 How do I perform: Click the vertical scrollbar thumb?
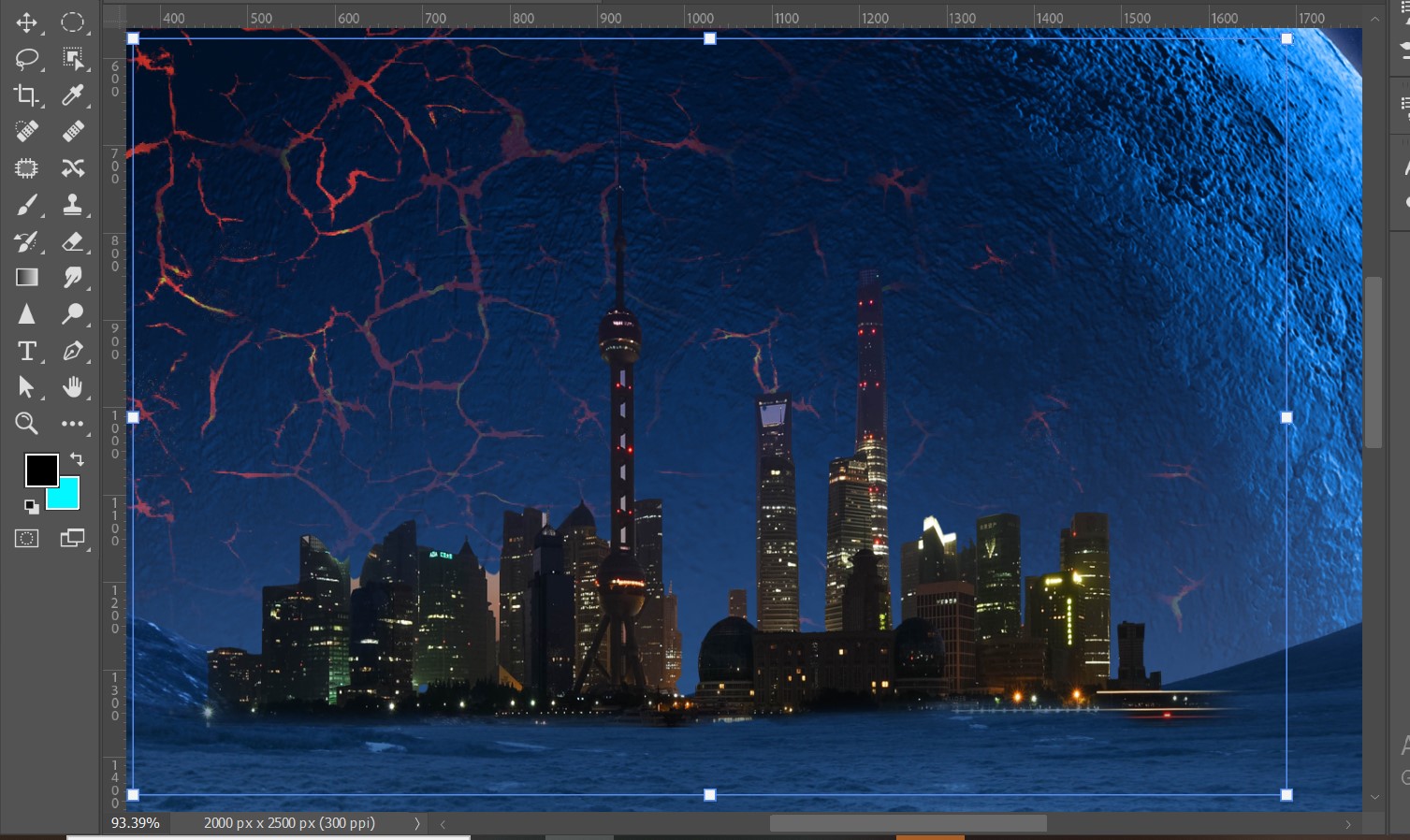tap(1374, 362)
